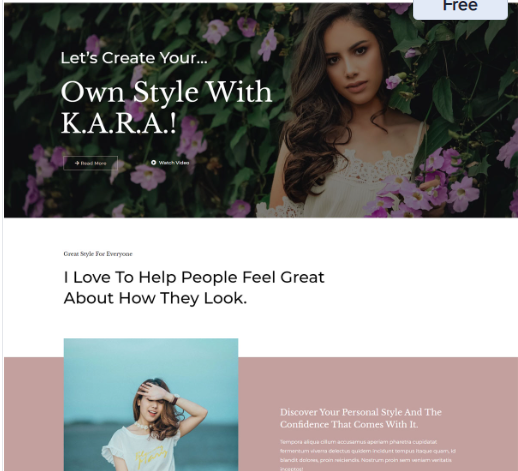Open the photo of girl shielding her eyes
The image size is (518, 471).
(151, 404)
